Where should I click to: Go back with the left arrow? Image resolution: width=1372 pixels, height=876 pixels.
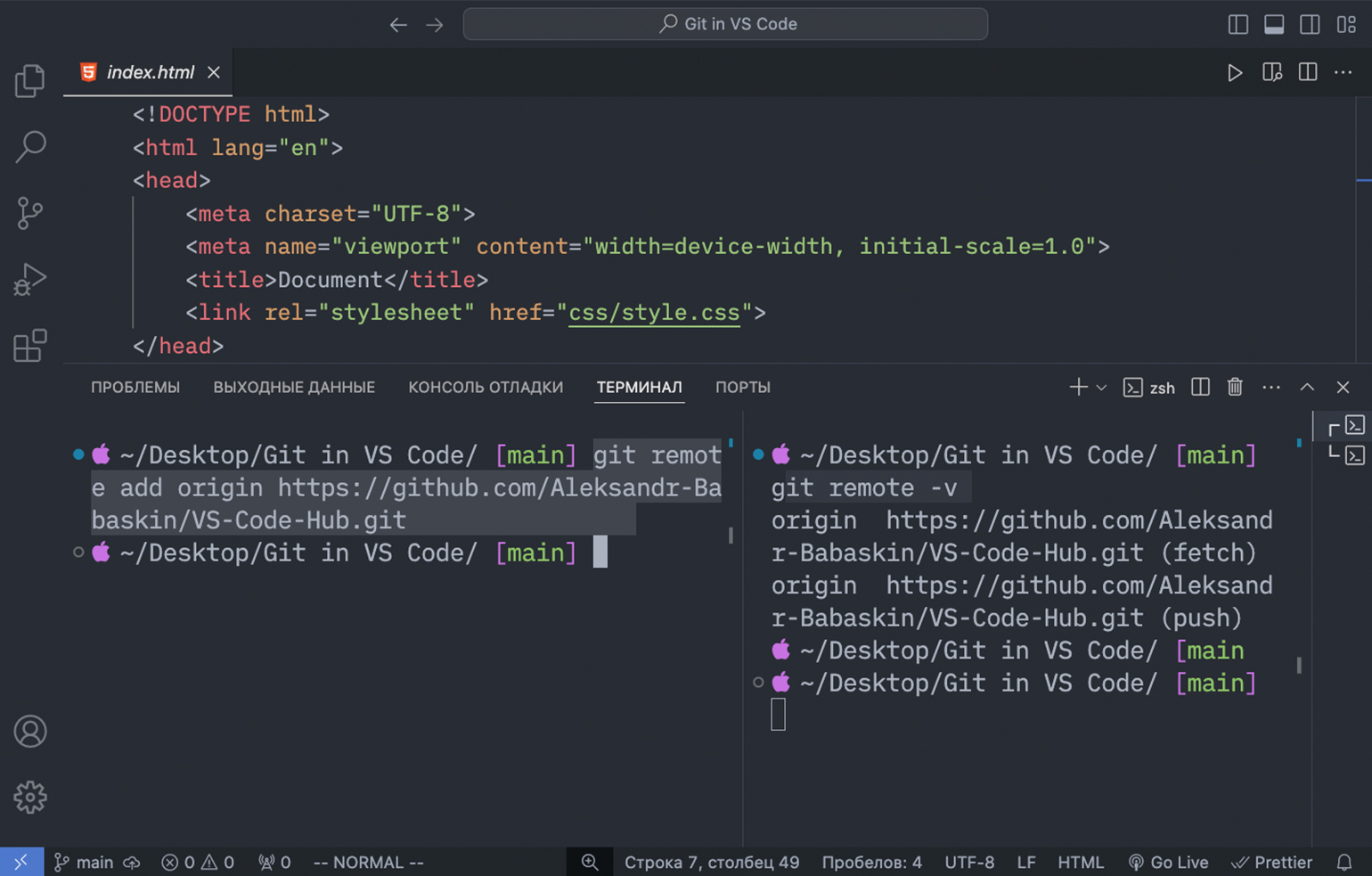[x=398, y=24]
